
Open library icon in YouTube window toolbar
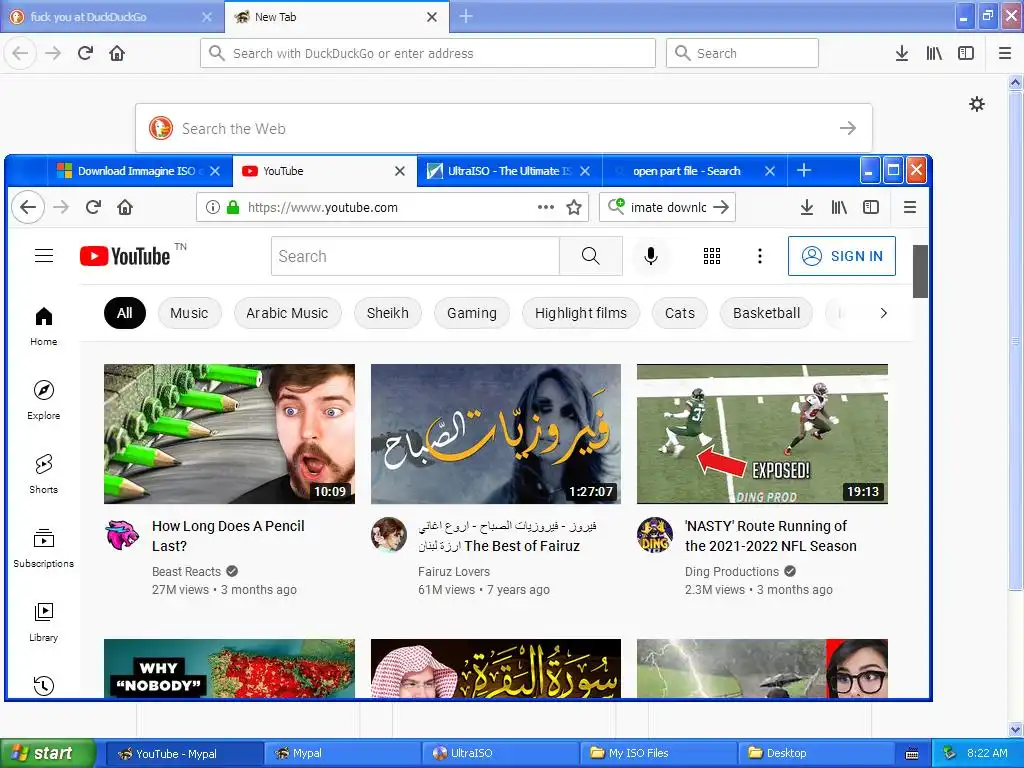click(x=839, y=208)
